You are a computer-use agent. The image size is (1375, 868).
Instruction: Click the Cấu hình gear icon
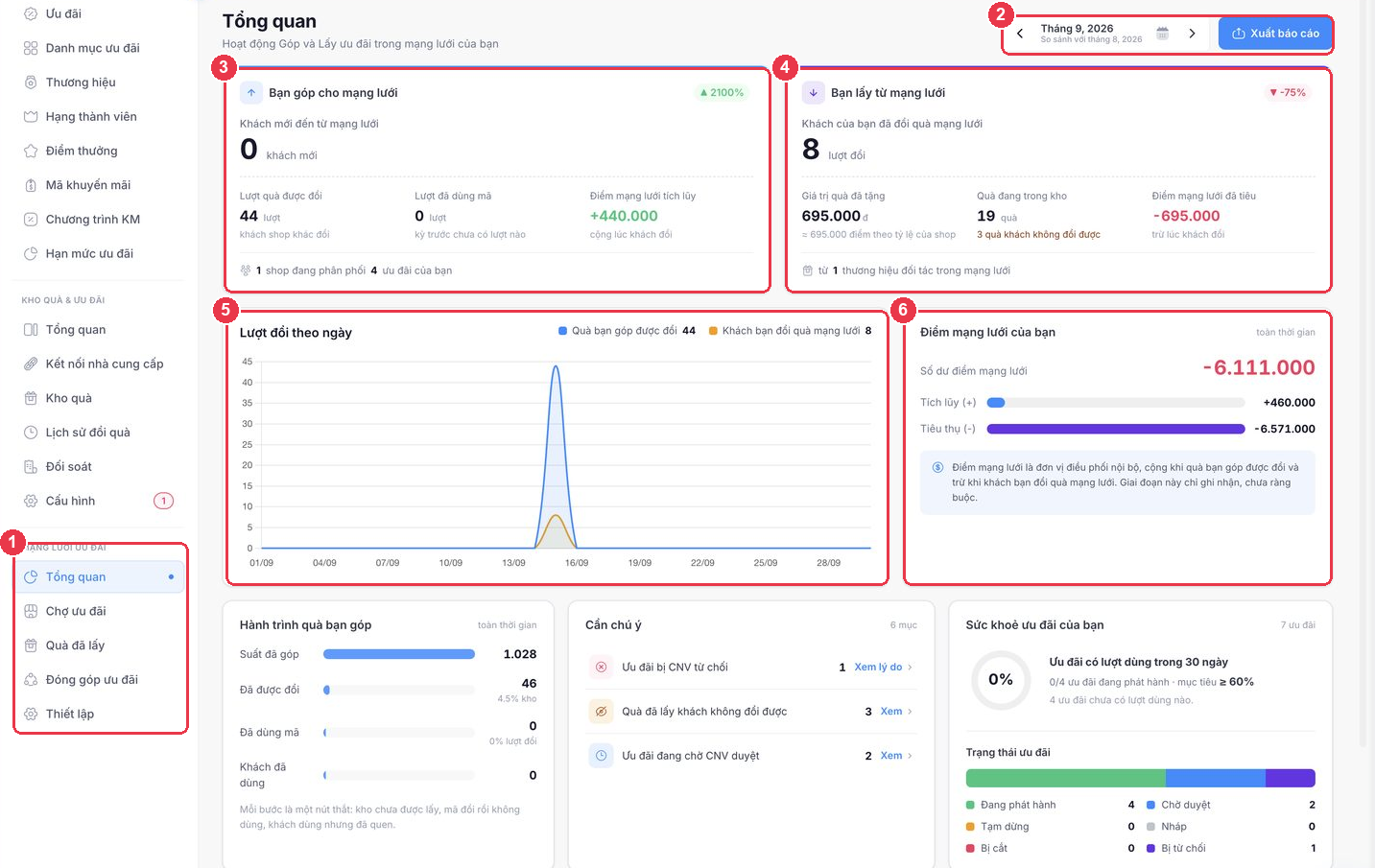tap(31, 501)
